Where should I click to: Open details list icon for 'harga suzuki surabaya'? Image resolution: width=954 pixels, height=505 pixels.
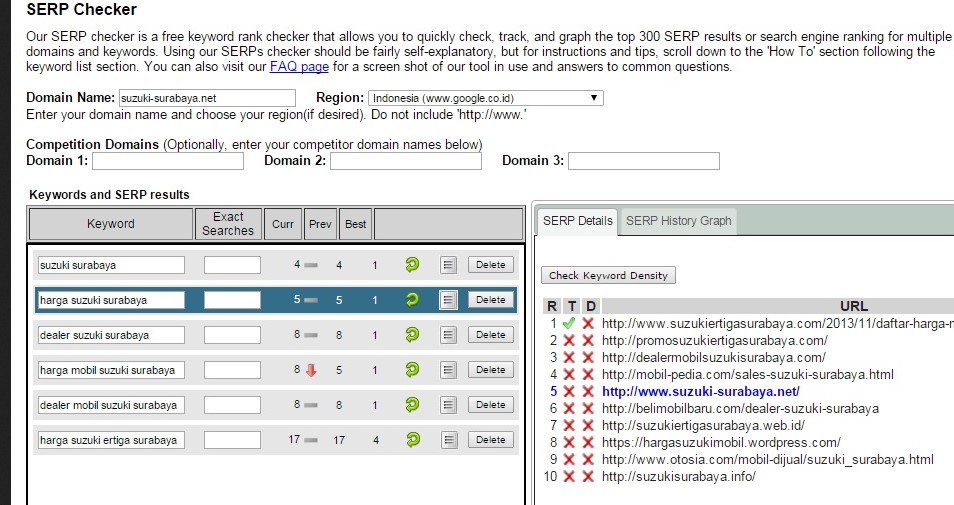tap(448, 299)
